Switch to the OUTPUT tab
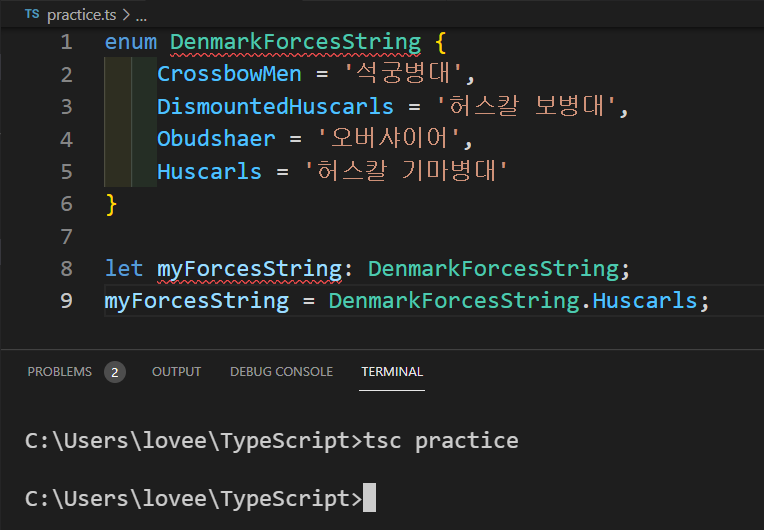 click(x=176, y=372)
